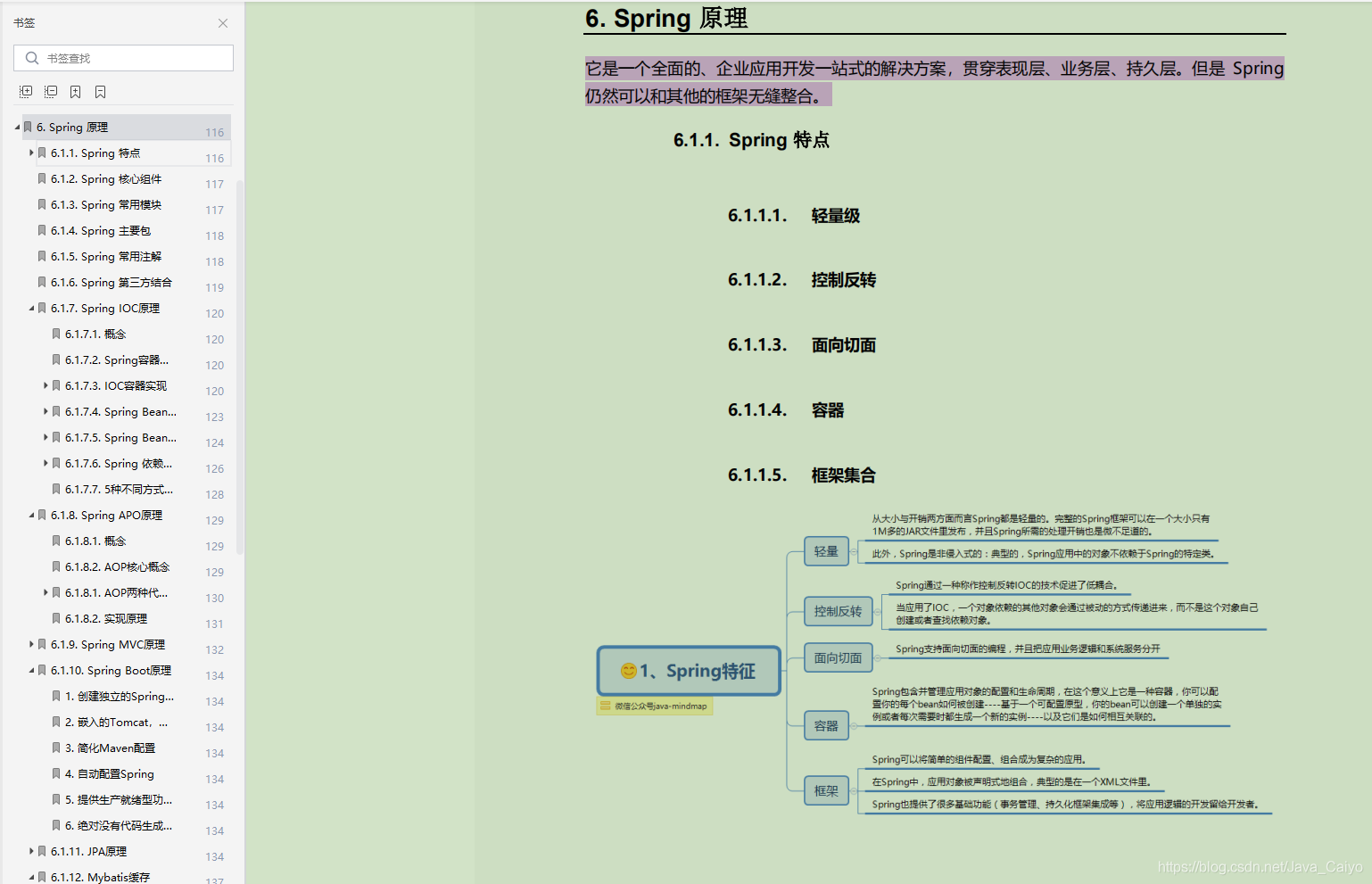
Task: Expand the 6.1.9. Spring MVC原理 arrow
Action: [x=31, y=645]
